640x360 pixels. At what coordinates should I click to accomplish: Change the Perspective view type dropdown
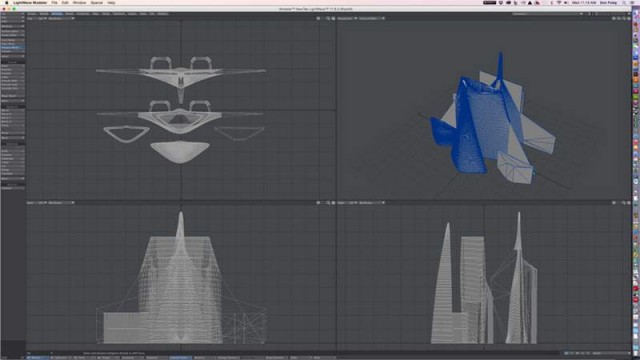coord(347,18)
